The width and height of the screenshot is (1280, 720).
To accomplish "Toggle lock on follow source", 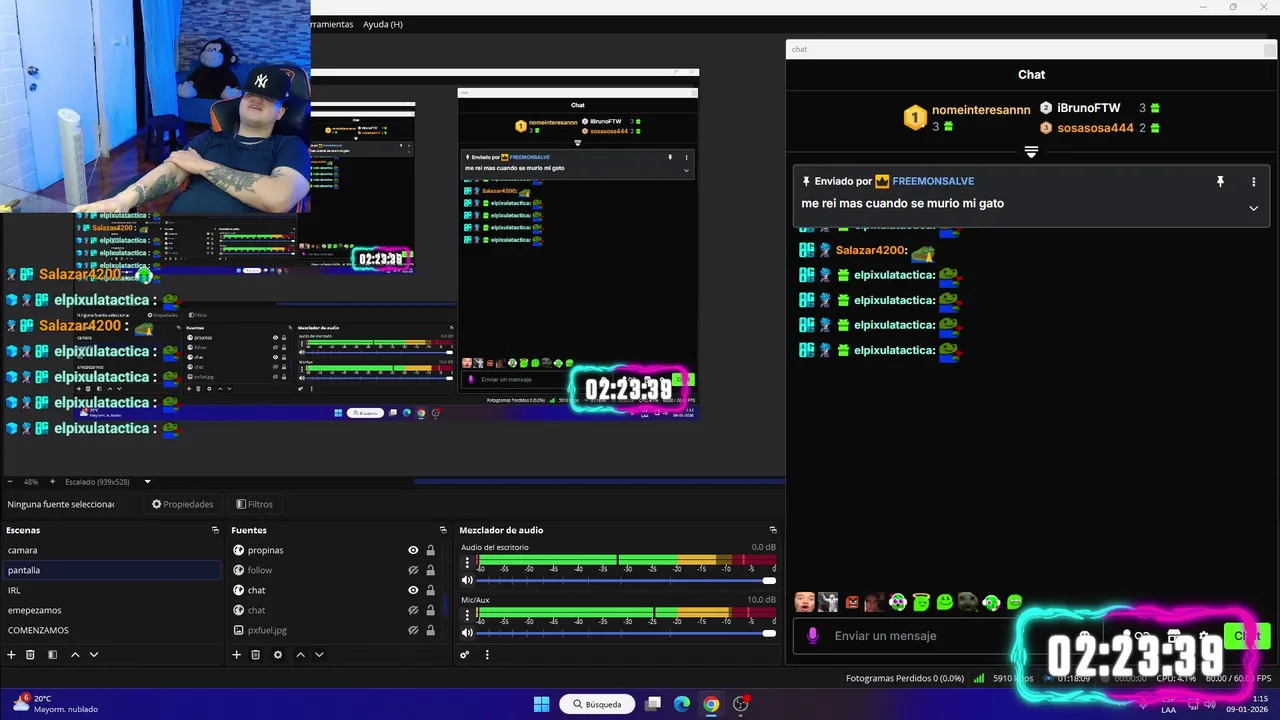I will 430,570.
